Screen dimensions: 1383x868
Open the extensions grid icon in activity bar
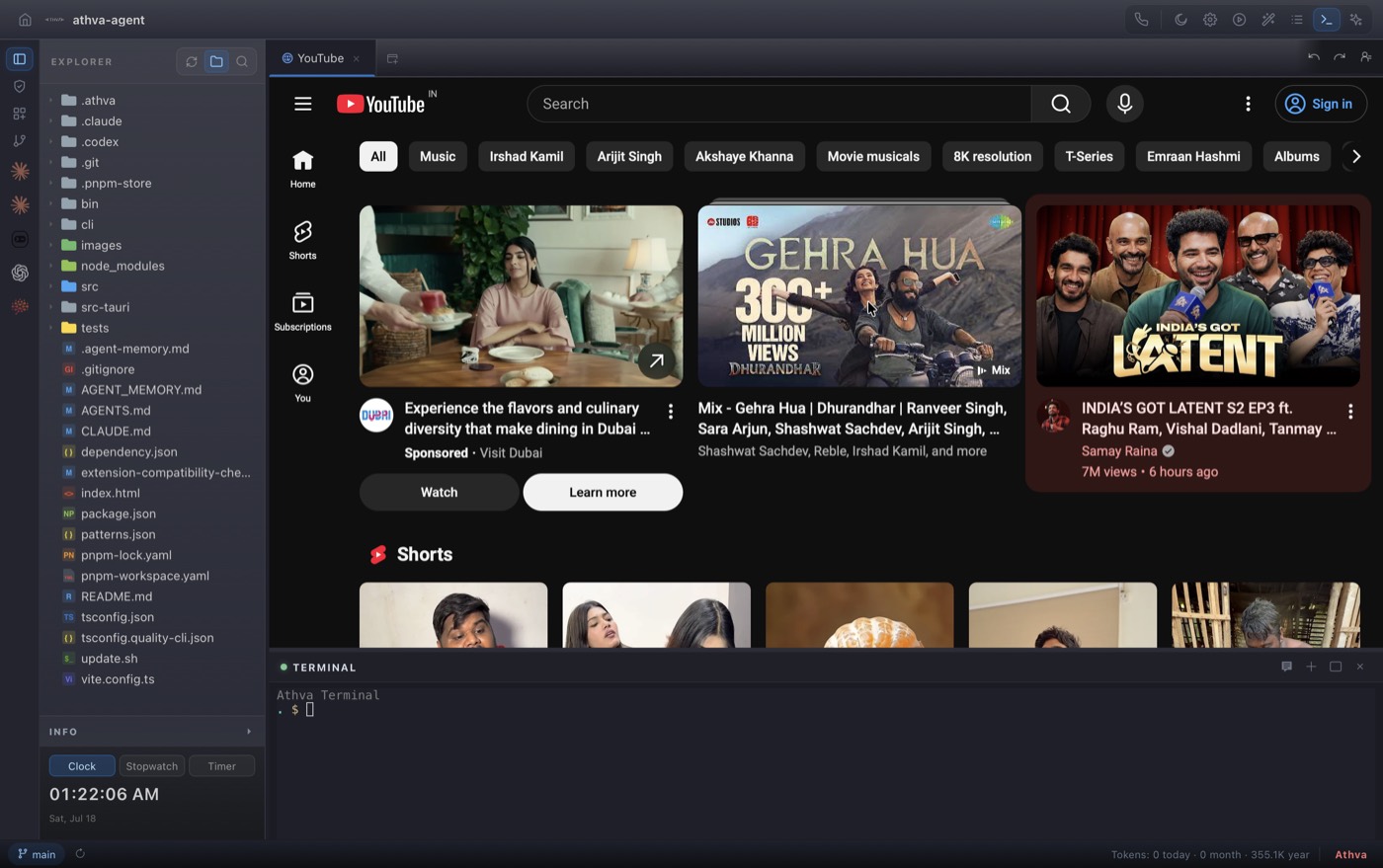(x=19, y=114)
